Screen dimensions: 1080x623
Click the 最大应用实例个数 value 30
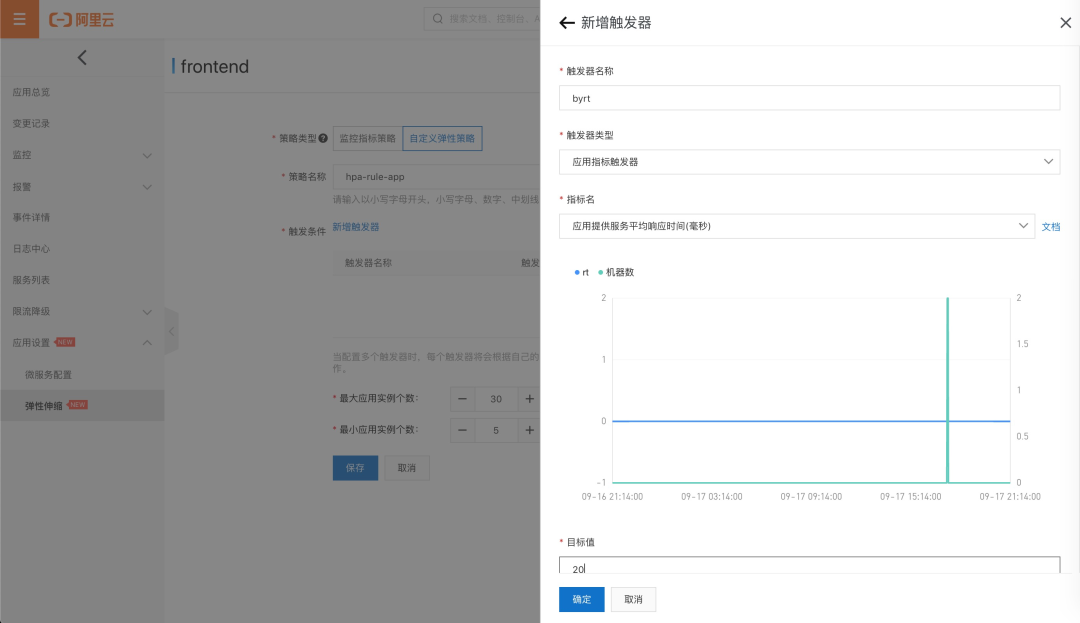click(x=496, y=399)
